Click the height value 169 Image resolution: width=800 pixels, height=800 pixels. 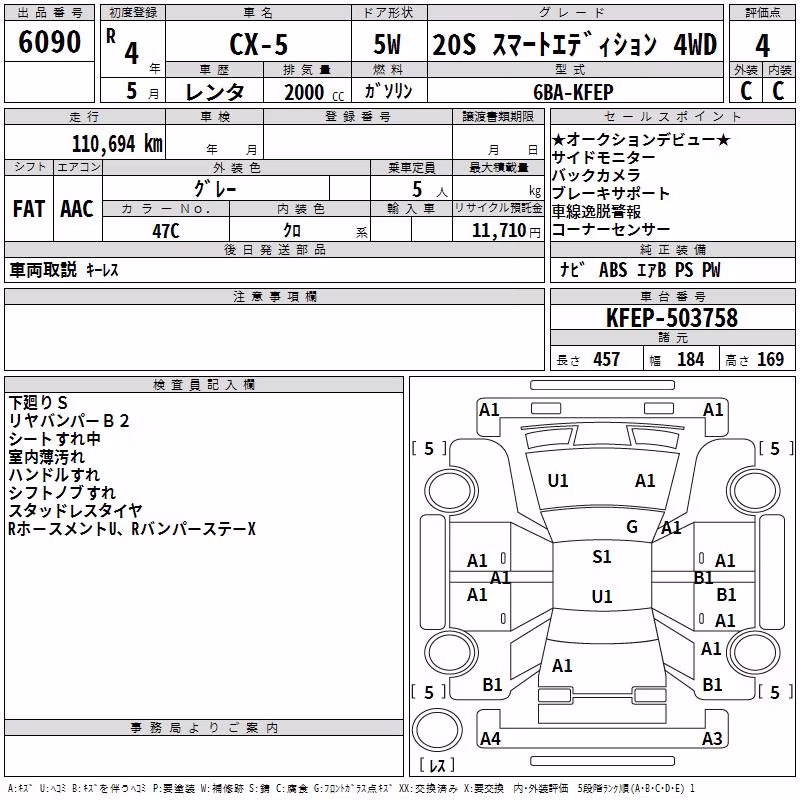(770, 359)
